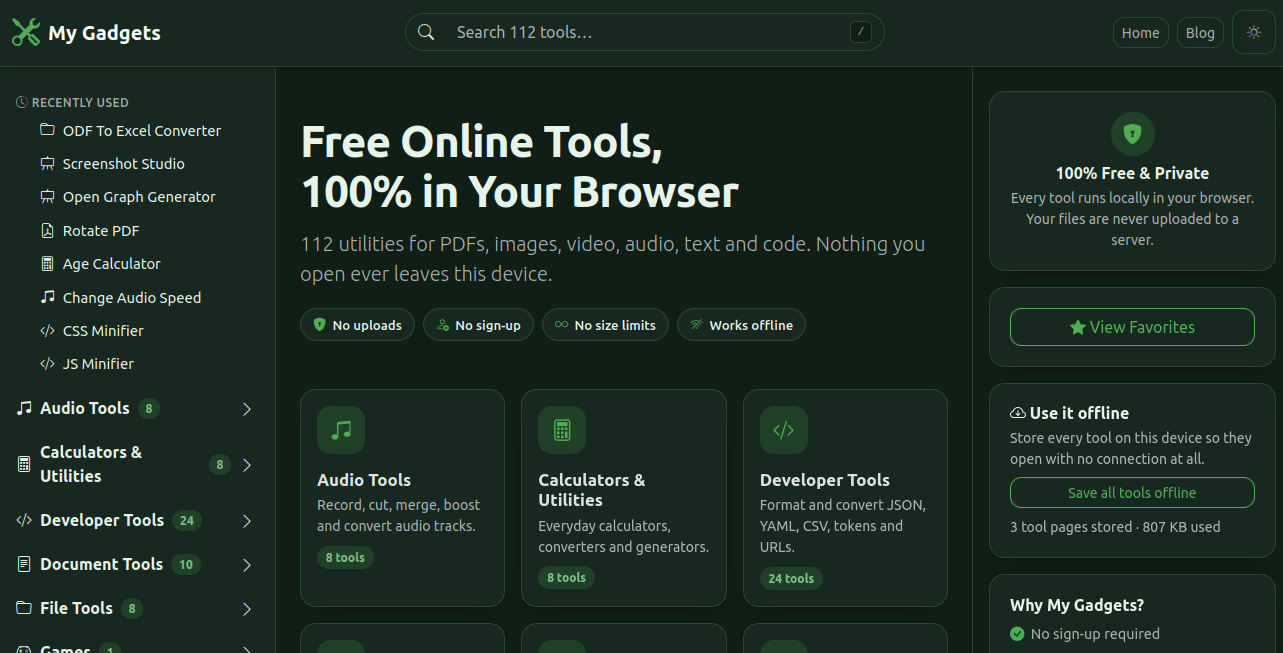
Task: Select Document Tools category label in sidebar
Action: [101, 564]
